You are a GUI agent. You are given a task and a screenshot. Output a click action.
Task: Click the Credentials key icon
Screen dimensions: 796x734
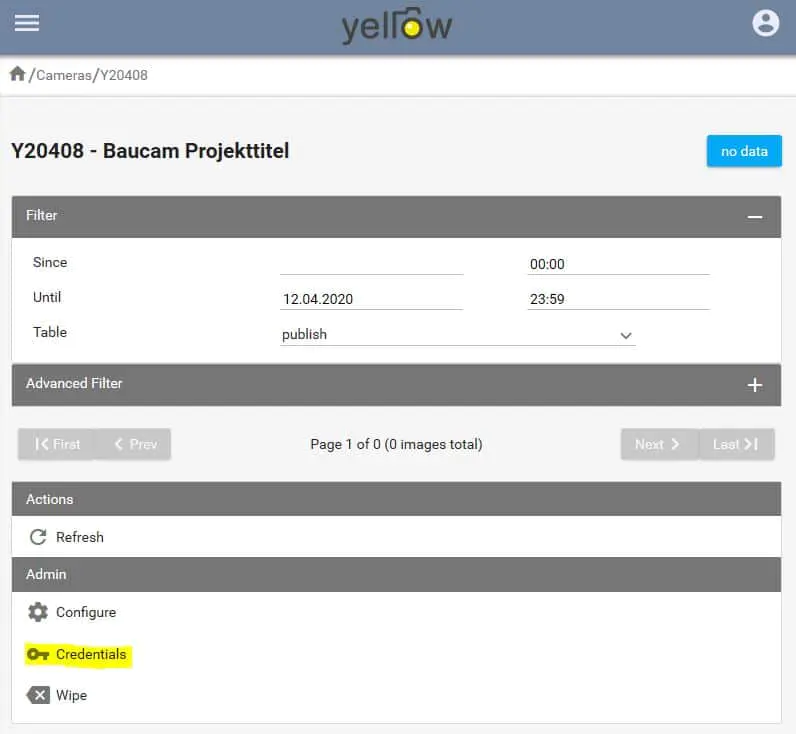tap(38, 654)
